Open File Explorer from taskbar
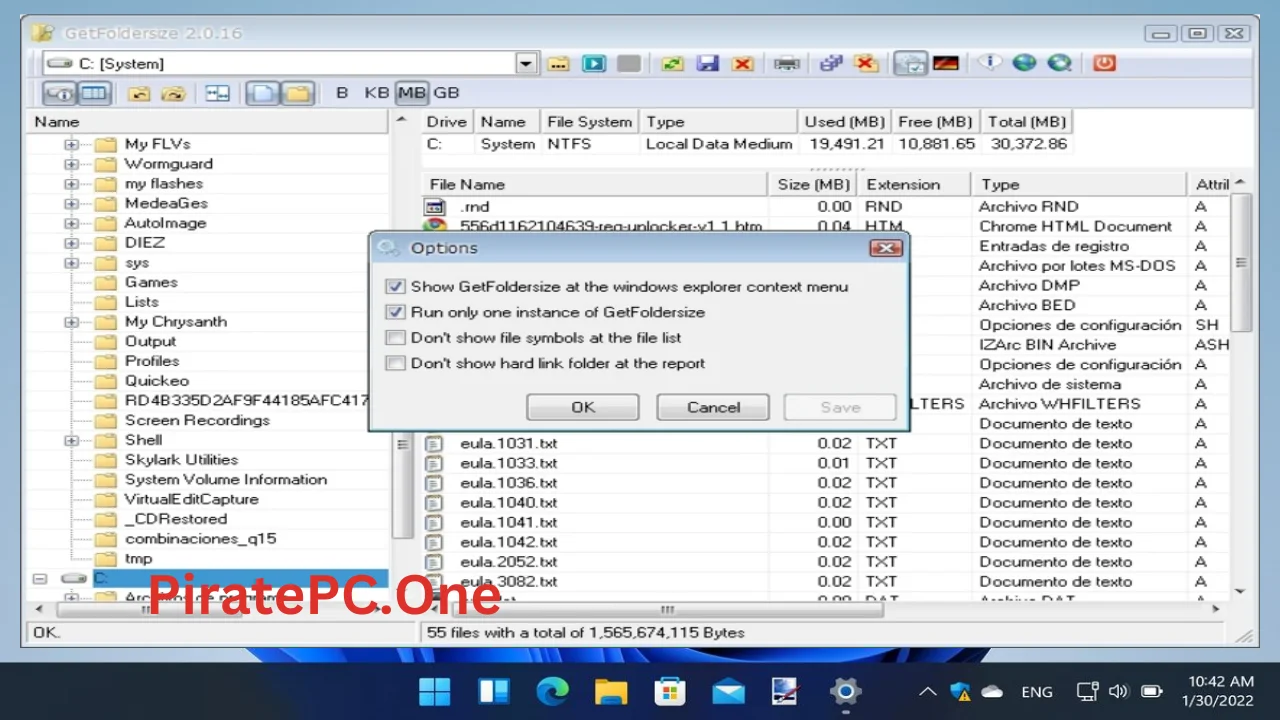Image resolution: width=1280 pixels, height=720 pixels. [x=611, y=691]
